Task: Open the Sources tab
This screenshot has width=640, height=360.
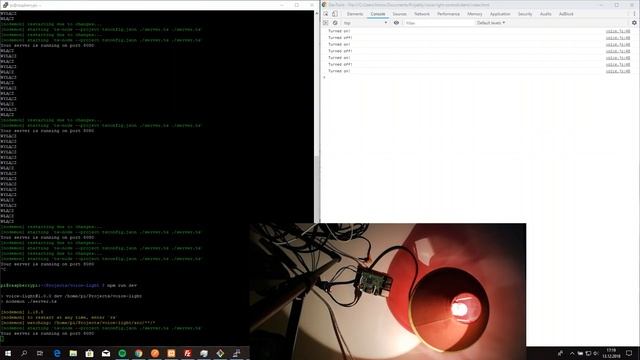Action: pos(399,14)
